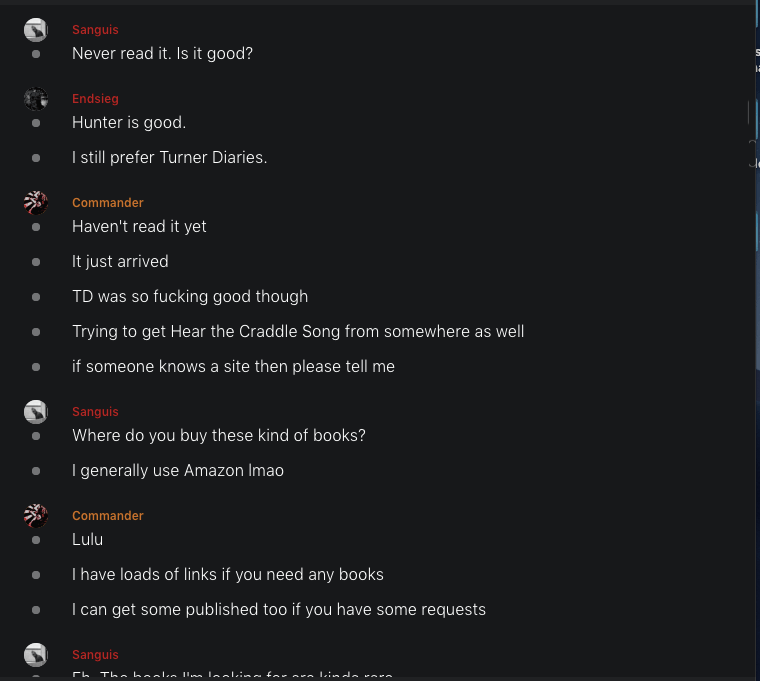The width and height of the screenshot is (760, 681).
Task: Click Commander avatar above "Haven't read it yet"
Action: [x=36, y=203]
